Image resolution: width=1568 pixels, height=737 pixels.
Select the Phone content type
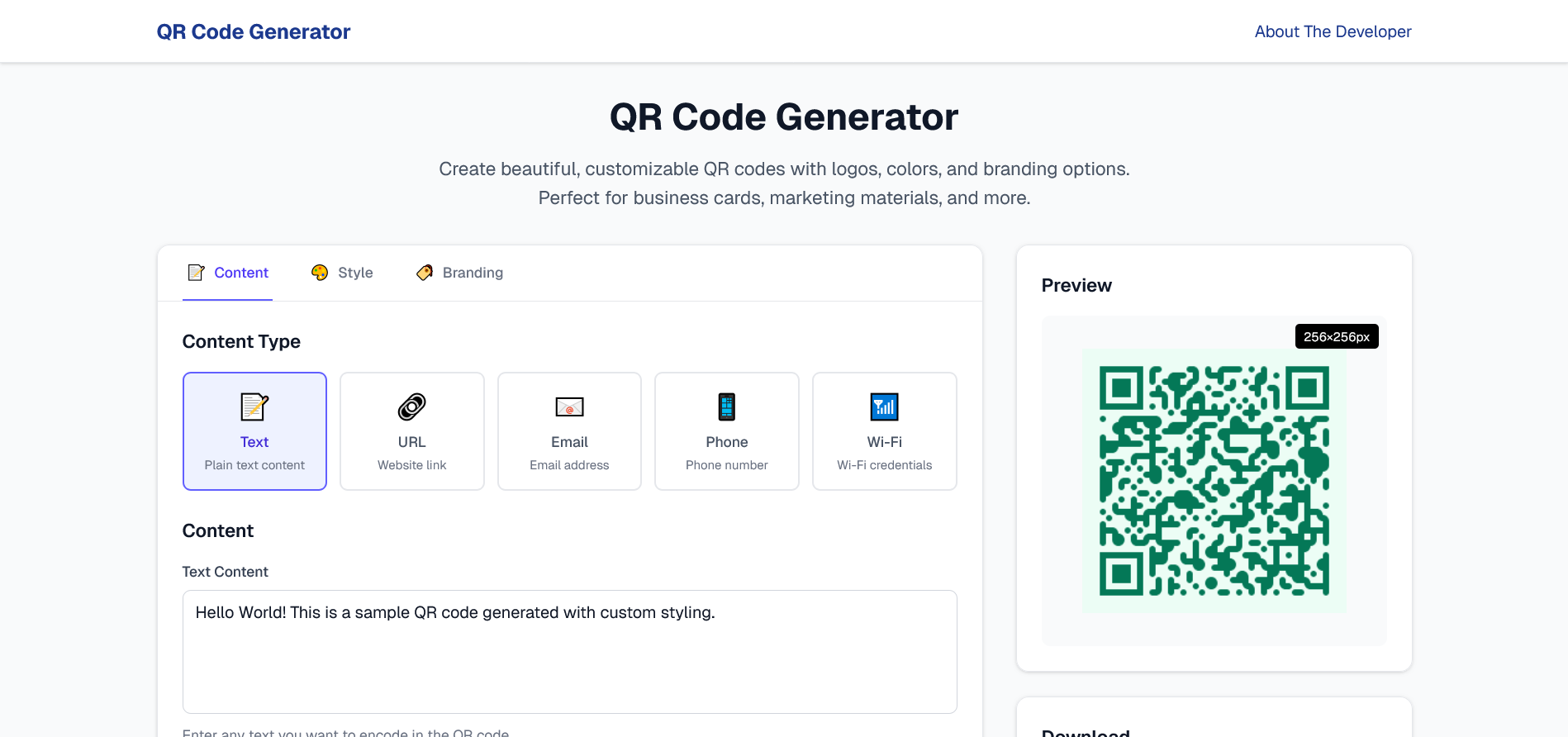tap(726, 430)
